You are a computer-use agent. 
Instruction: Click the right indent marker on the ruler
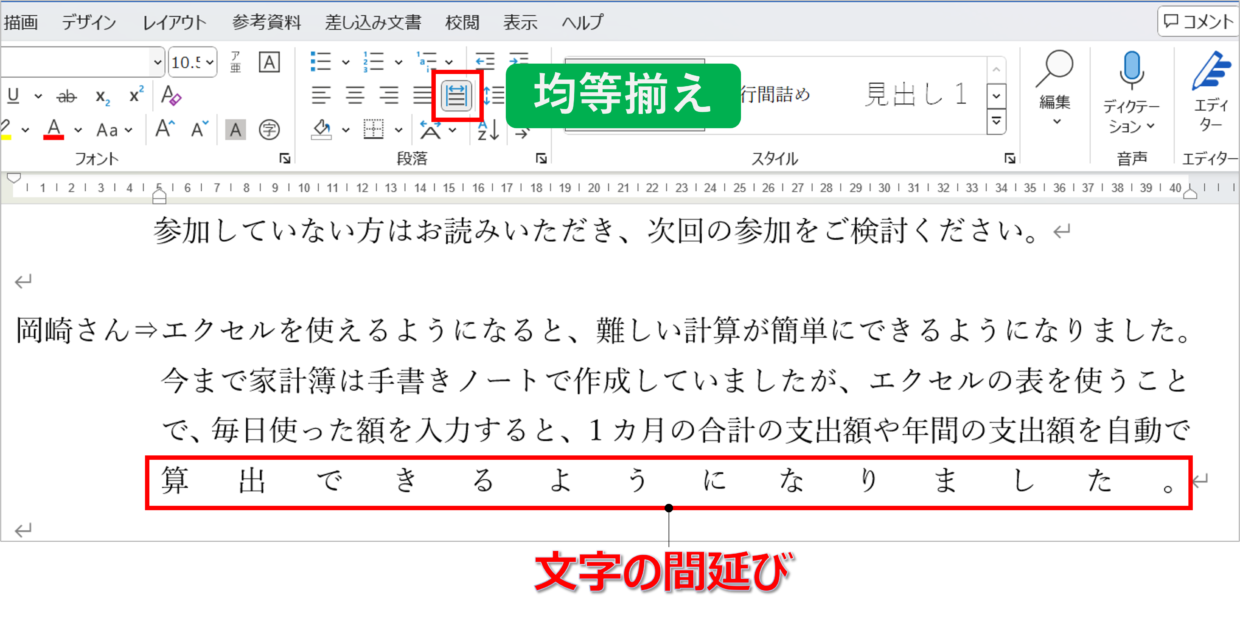[x=1190, y=194]
